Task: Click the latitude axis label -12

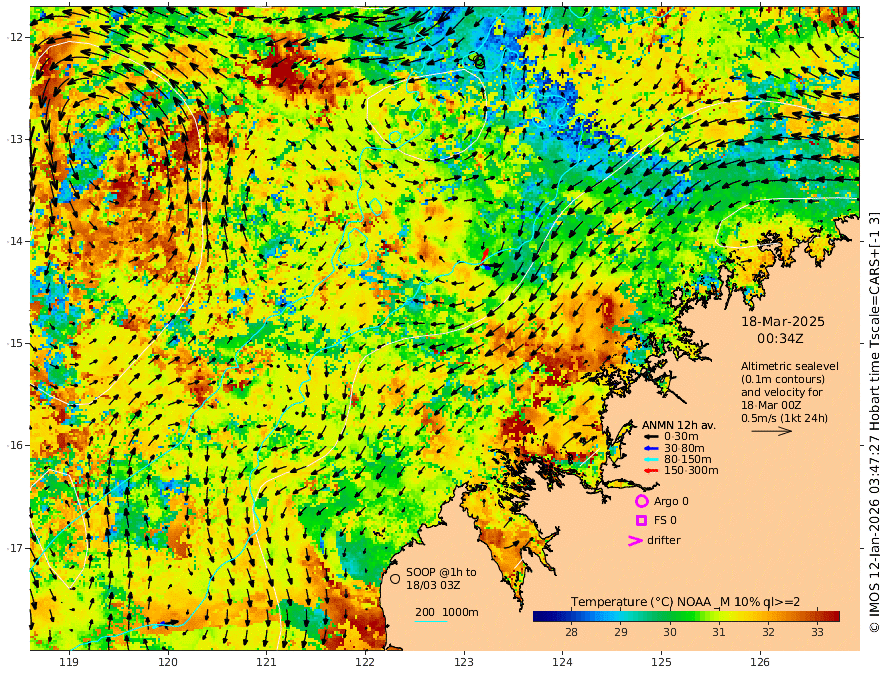Action: tap(15, 37)
